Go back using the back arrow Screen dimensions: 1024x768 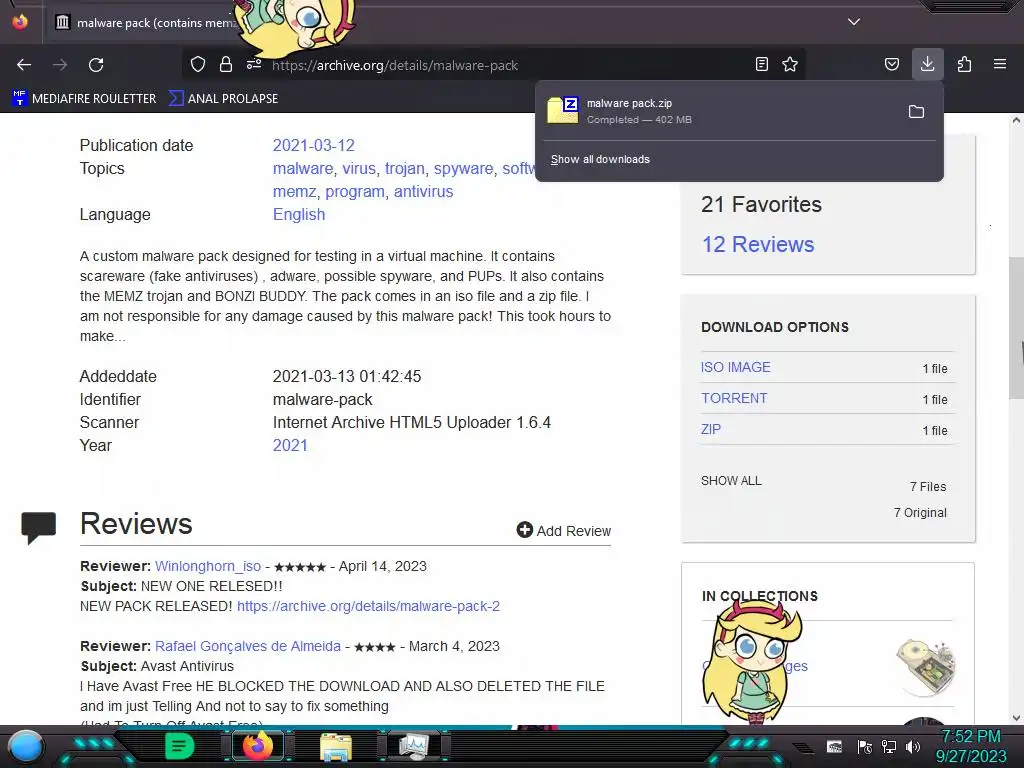tap(24, 65)
